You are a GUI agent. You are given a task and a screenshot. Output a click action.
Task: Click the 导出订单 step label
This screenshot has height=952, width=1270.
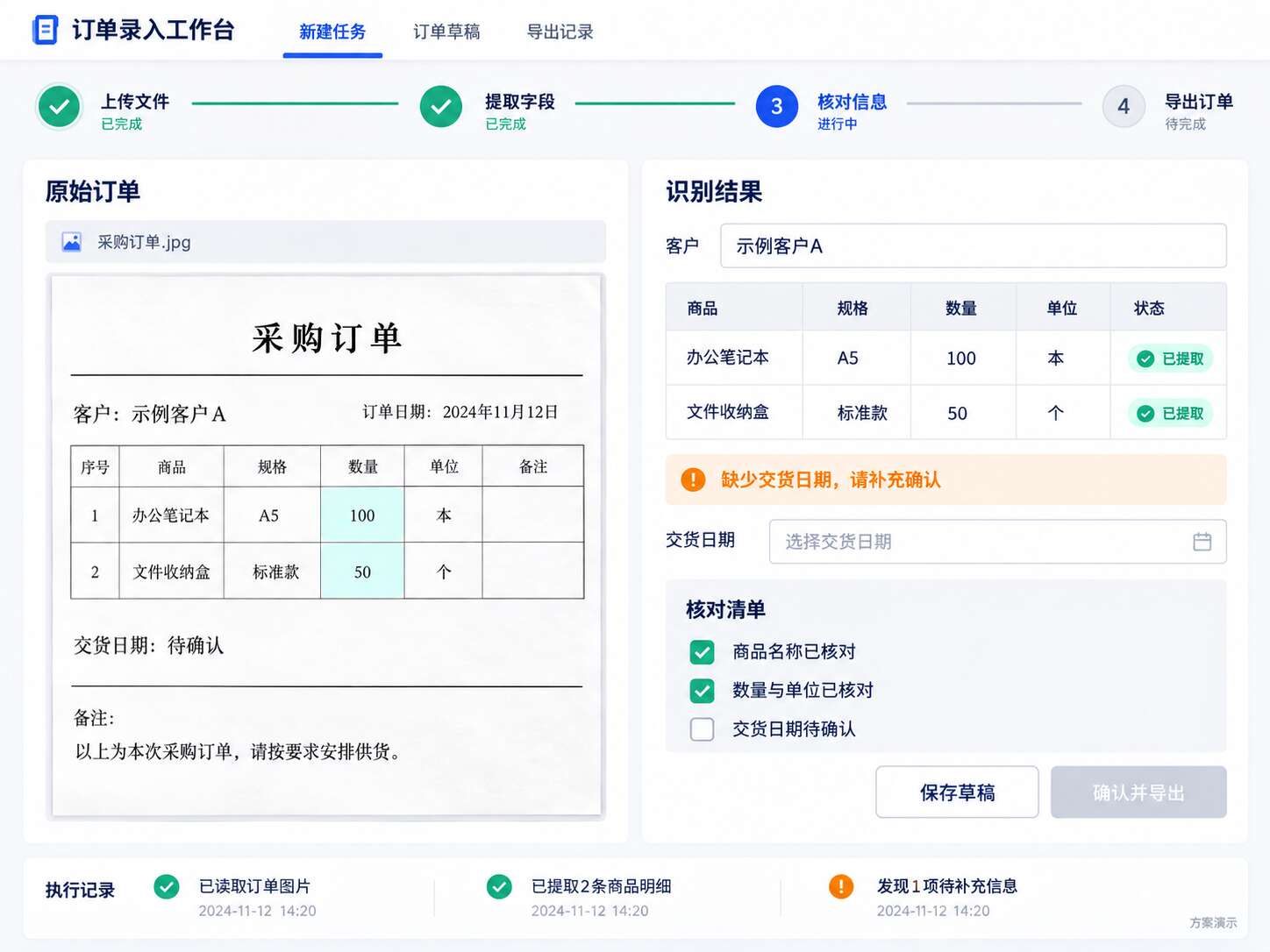tap(1199, 102)
